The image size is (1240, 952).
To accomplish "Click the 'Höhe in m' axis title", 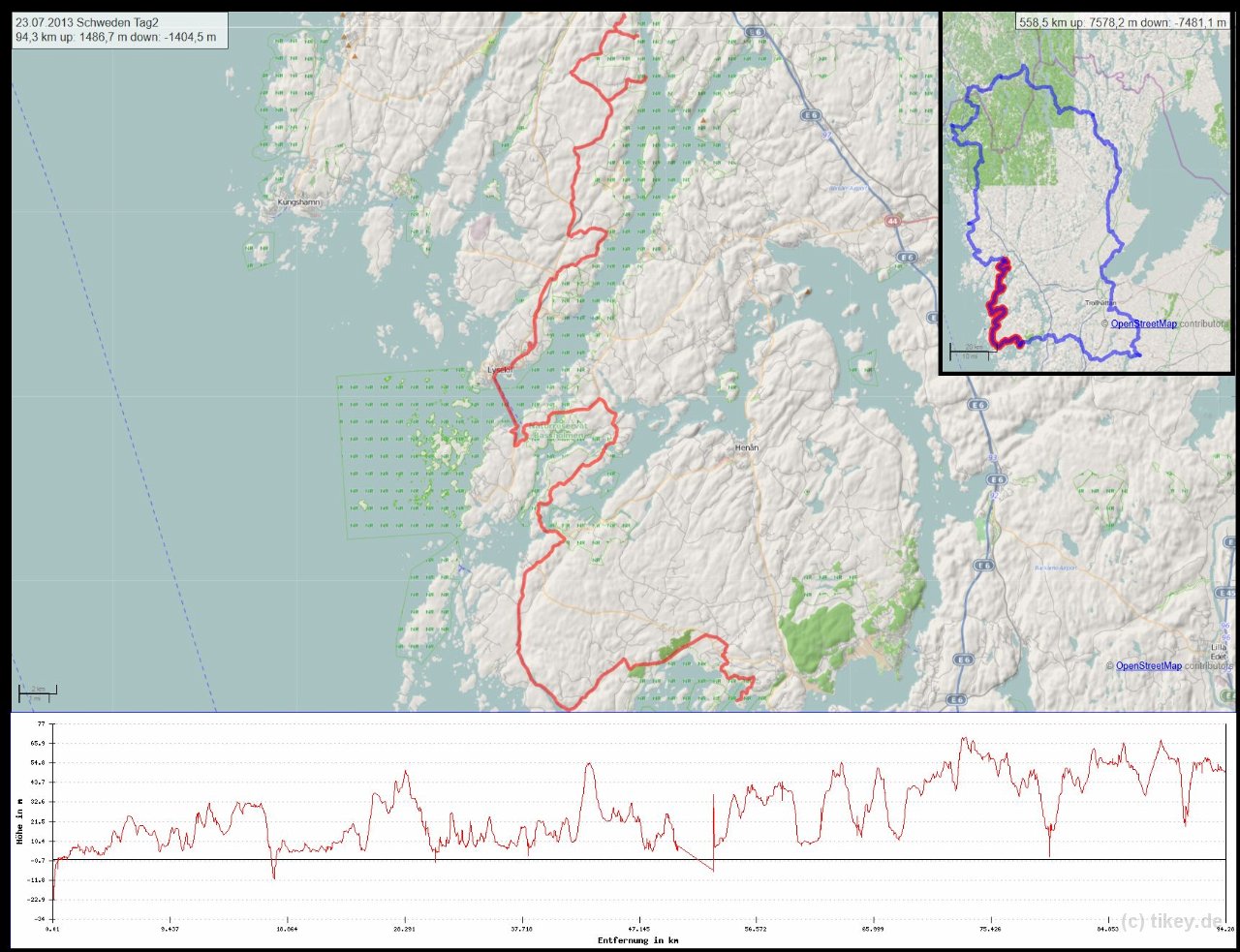I will point(19,820).
